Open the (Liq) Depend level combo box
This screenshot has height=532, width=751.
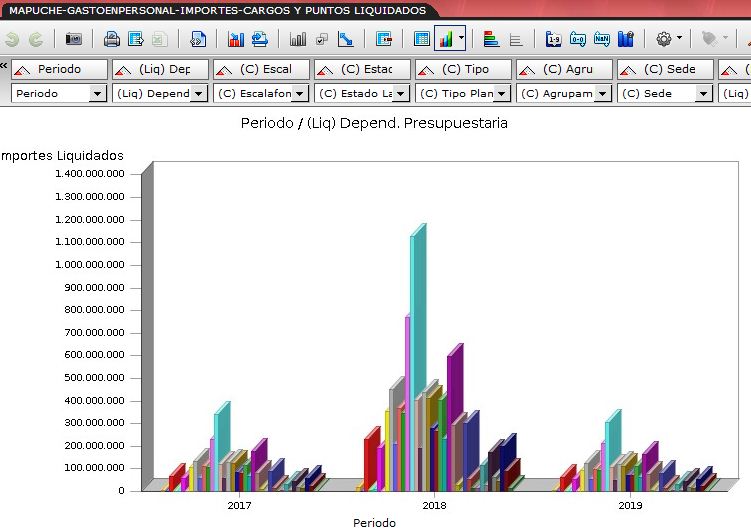pyautogui.click(x=160, y=93)
